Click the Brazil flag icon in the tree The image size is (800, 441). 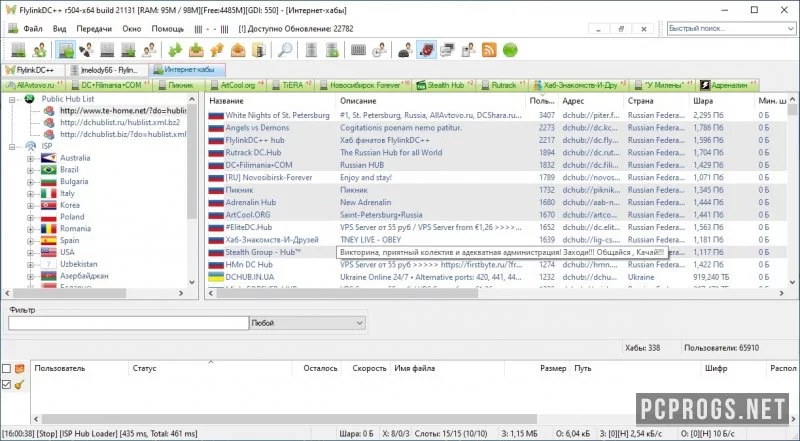tap(48, 169)
